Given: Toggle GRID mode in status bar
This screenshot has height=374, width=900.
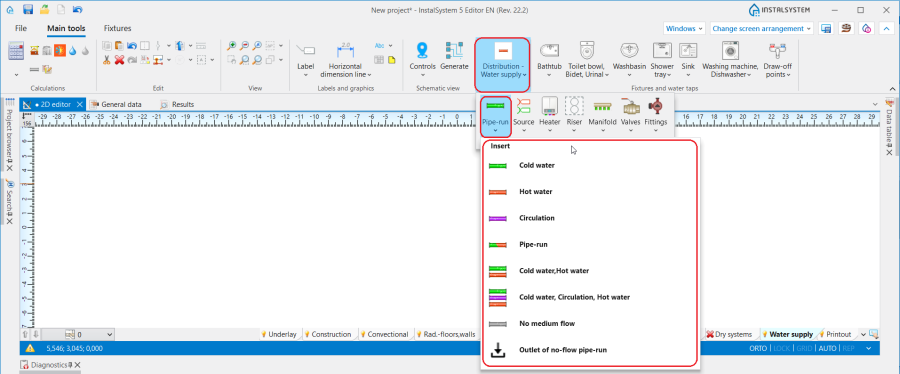Looking at the screenshot, I should (804, 348).
